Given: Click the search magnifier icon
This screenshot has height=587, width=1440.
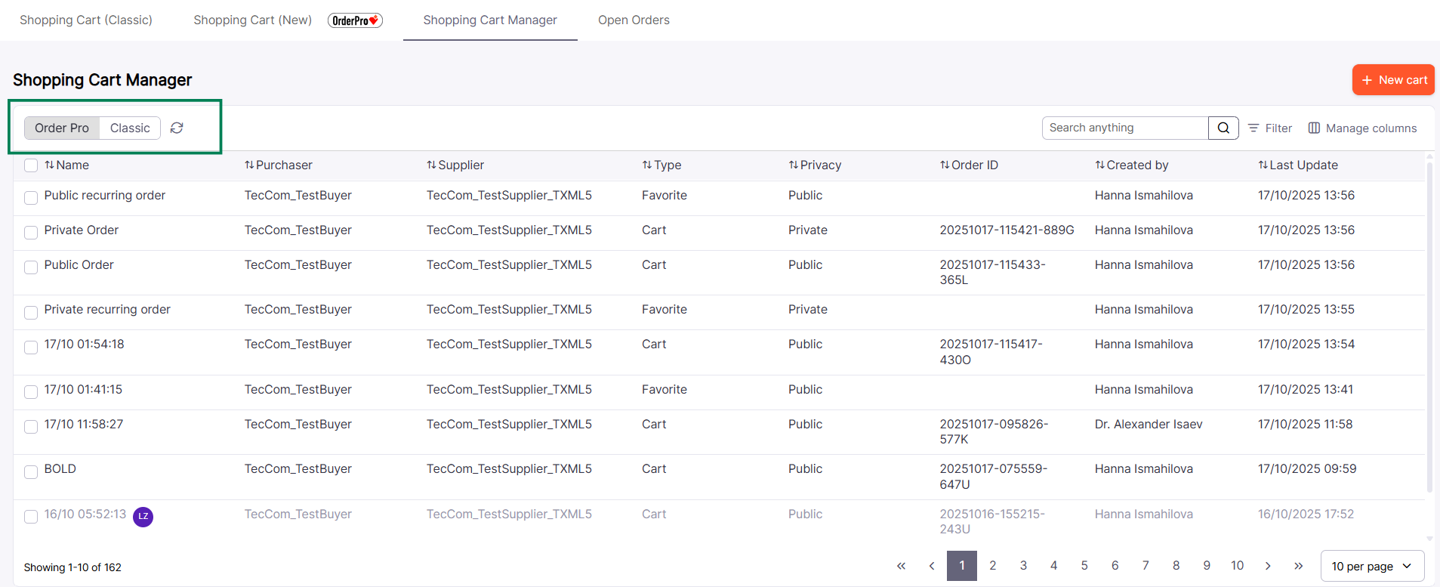Looking at the screenshot, I should (1222, 127).
